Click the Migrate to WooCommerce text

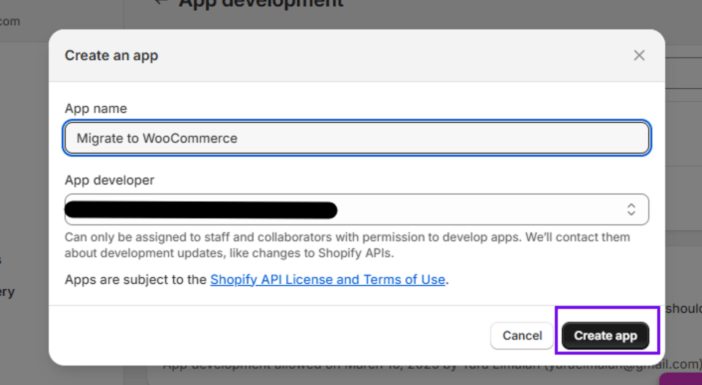[157, 138]
